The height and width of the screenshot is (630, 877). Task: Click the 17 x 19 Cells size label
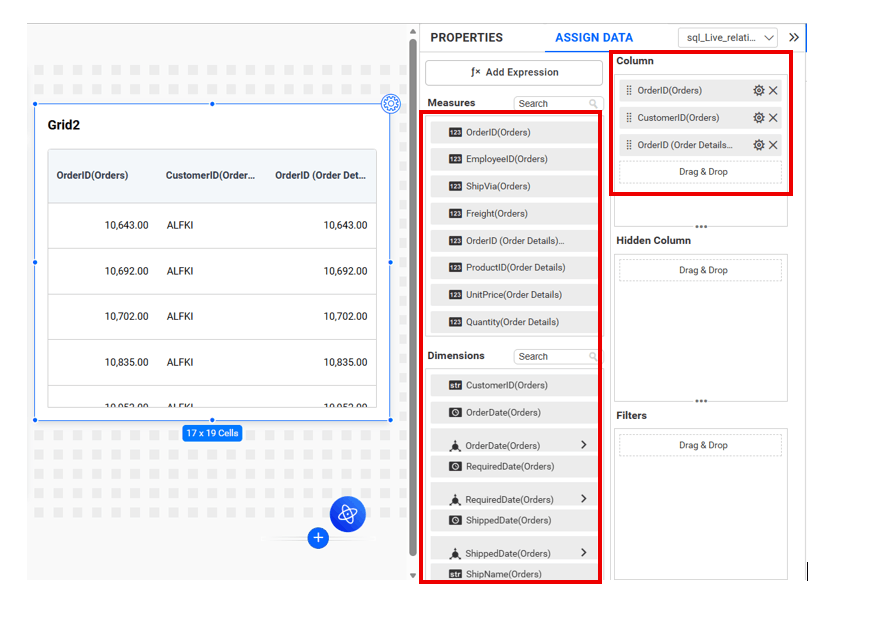pos(212,433)
